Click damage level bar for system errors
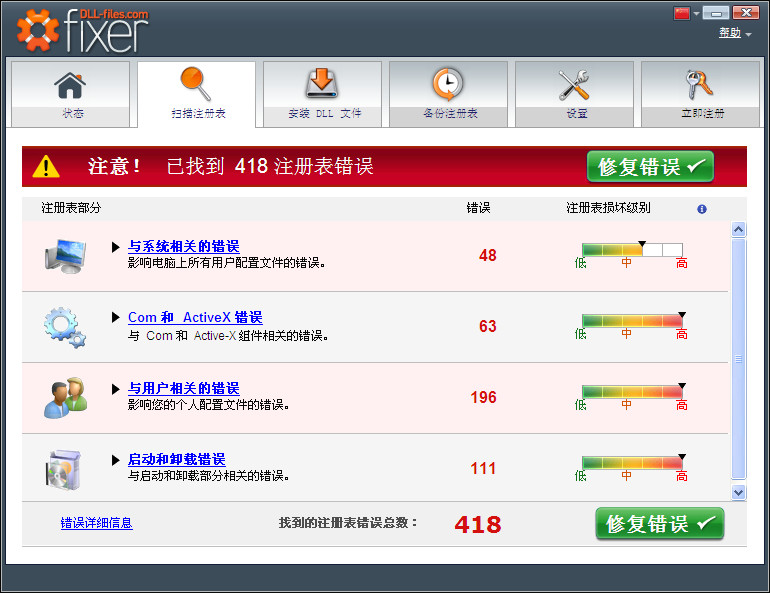Screen dimensions: 770x593 [x=632, y=249]
